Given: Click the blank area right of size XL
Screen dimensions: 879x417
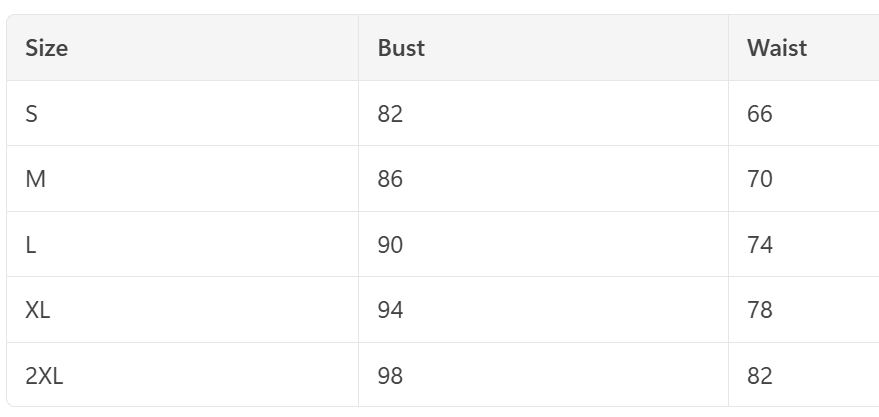Looking at the screenshot, I should 205,310.
